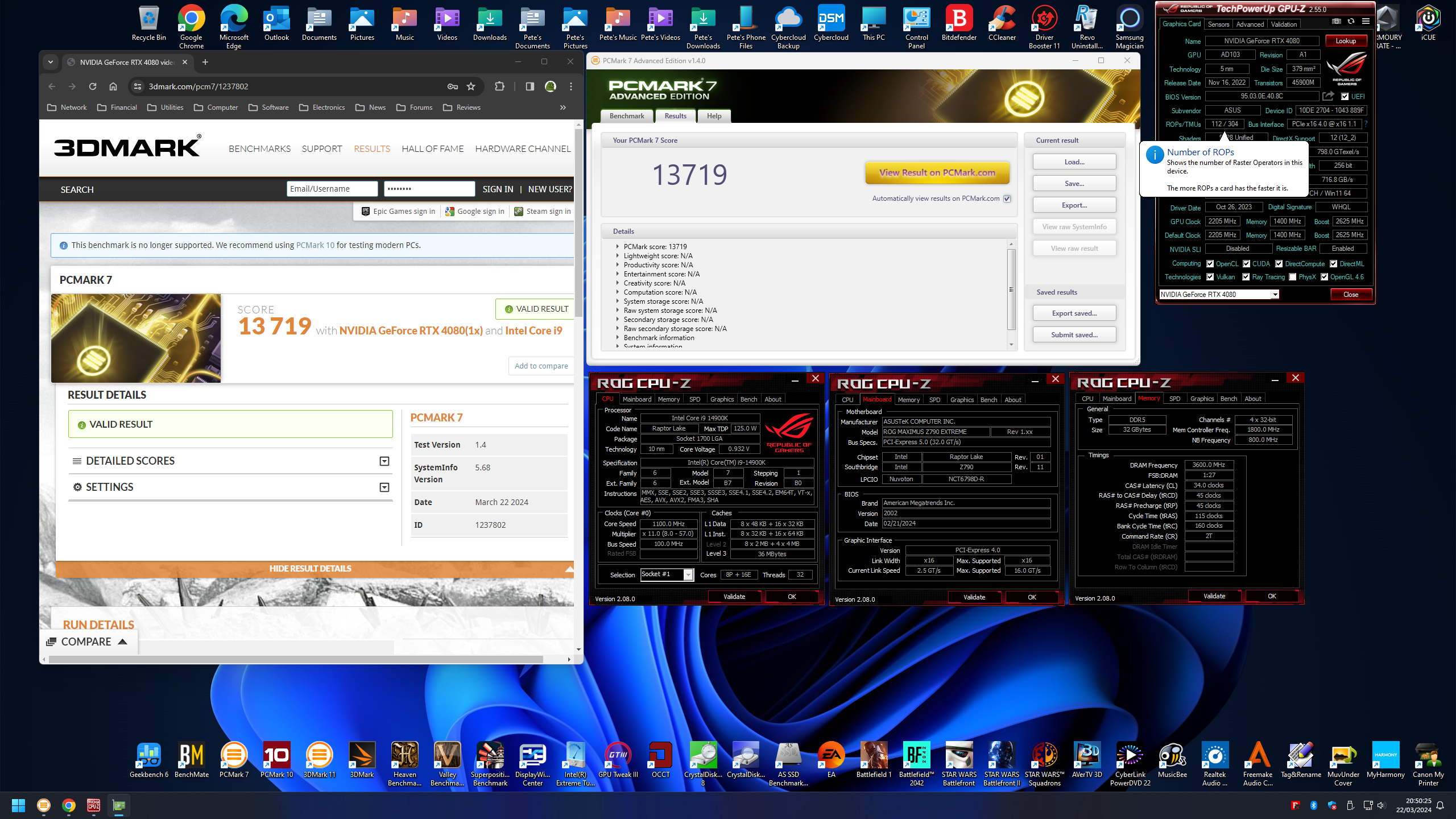Bookmark this page with the star icon
Viewport: 1456px width, 819px height.
click(471, 86)
